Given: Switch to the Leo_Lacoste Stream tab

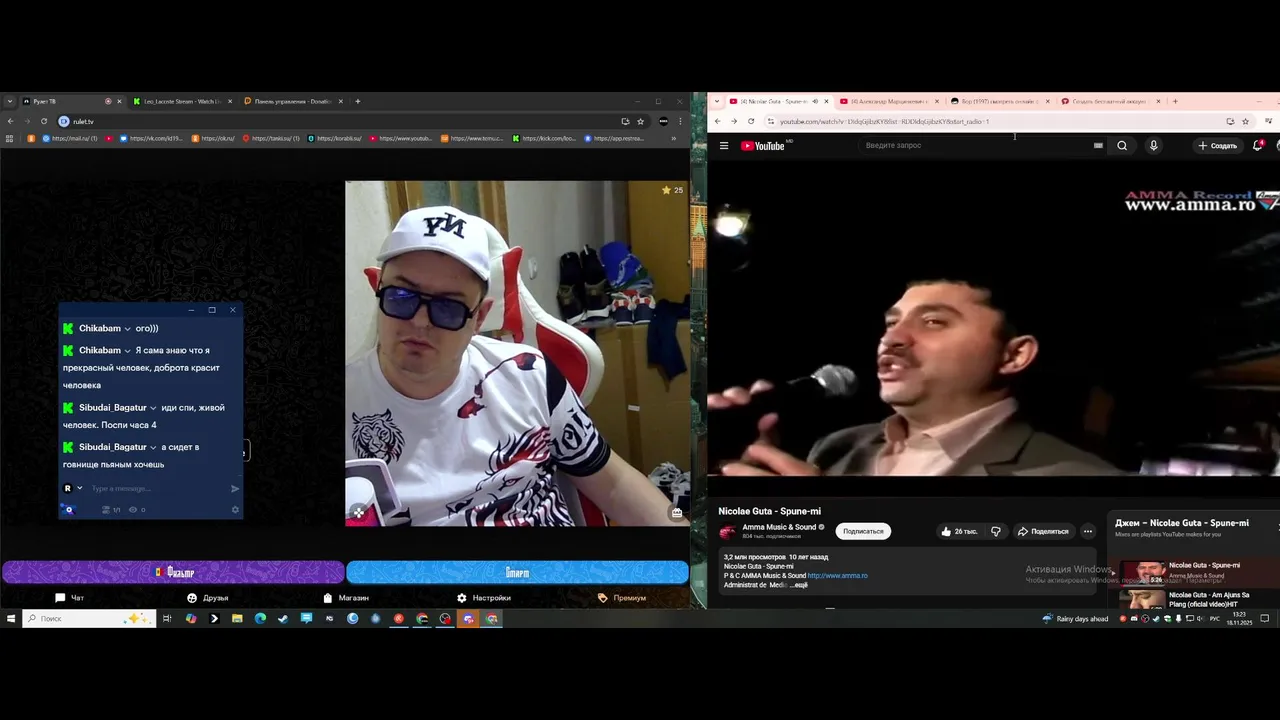Looking at the screenshot, I should [x=182, y=101].
